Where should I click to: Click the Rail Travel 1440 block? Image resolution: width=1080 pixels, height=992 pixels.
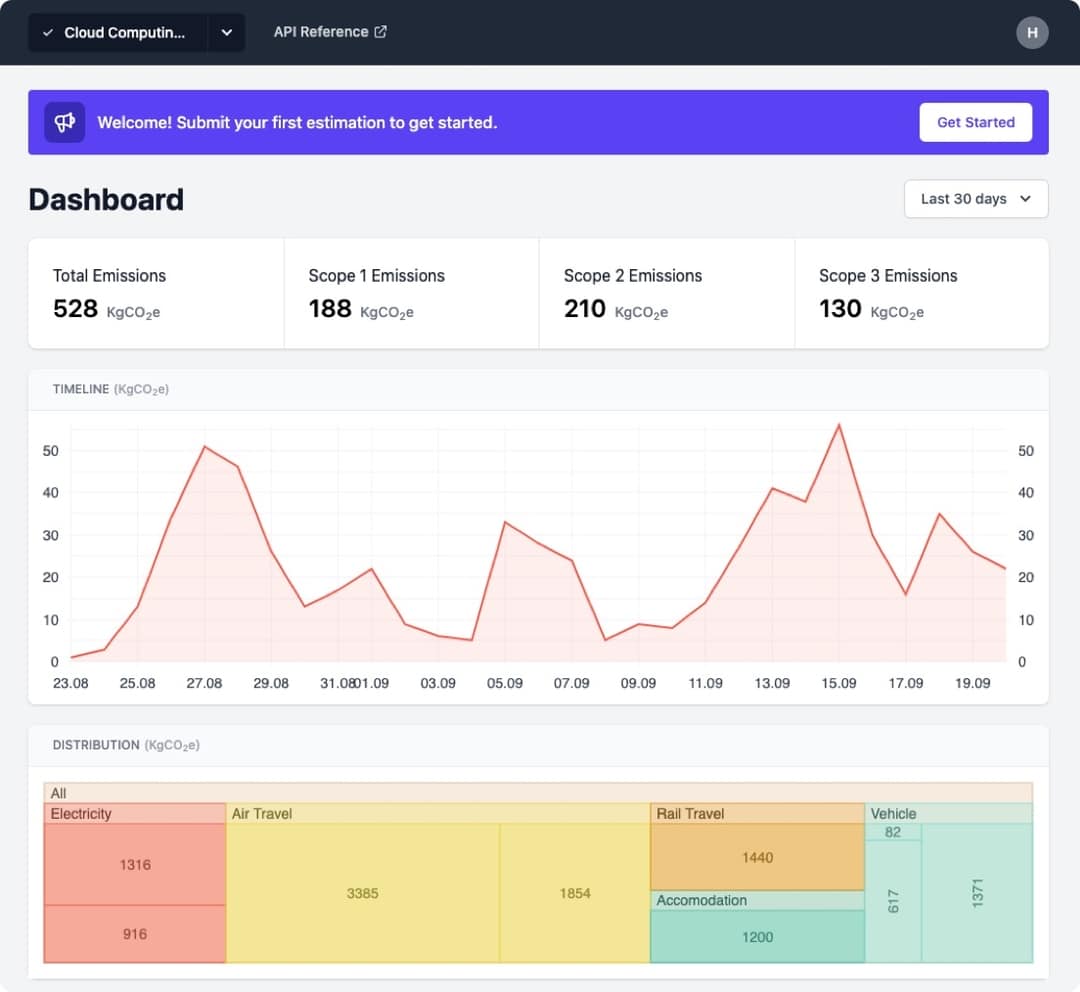757,857
